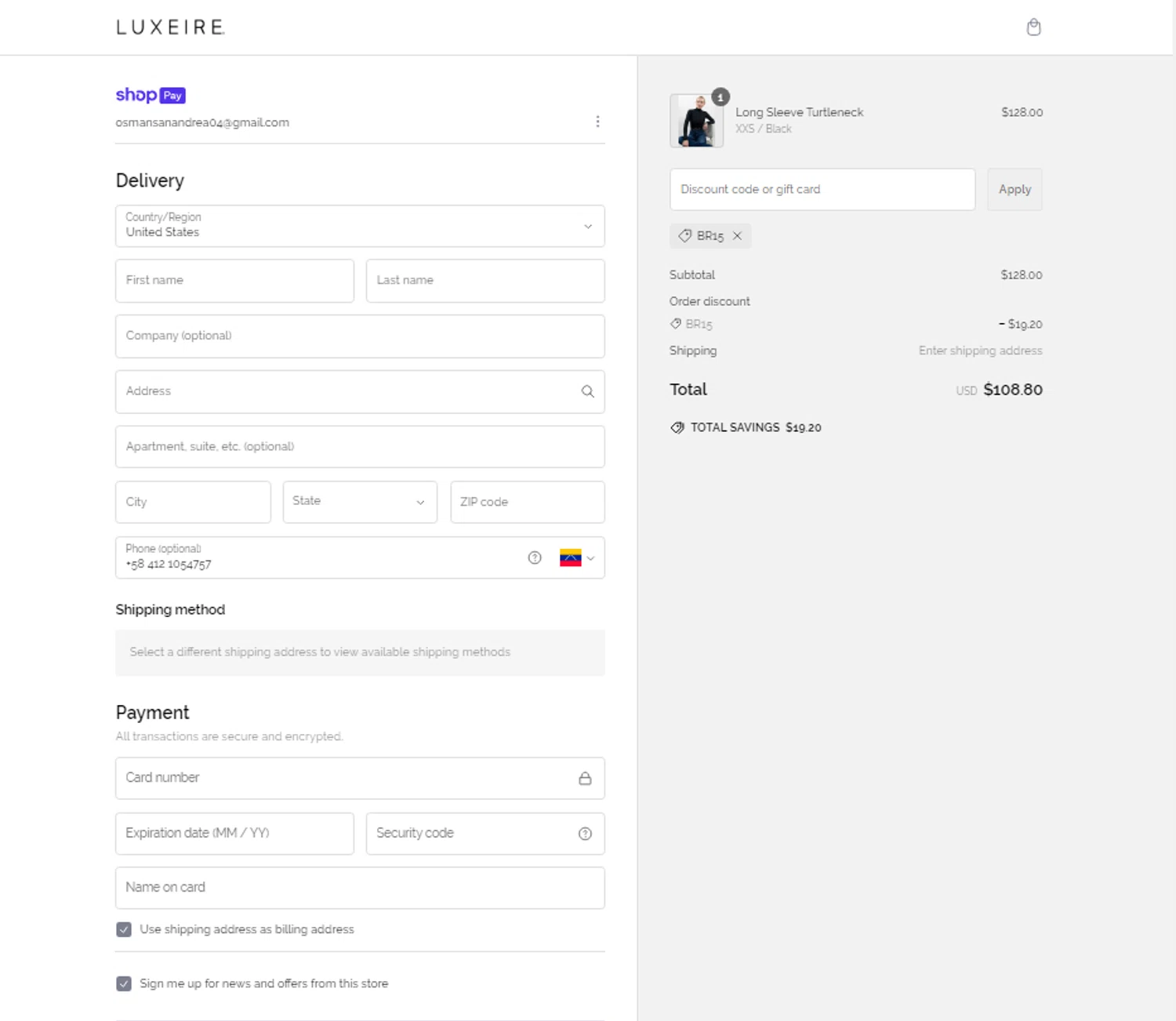Click the BR15 discount tag chip
This screenshot has width=1176, height=1021.
click(710, 236)
